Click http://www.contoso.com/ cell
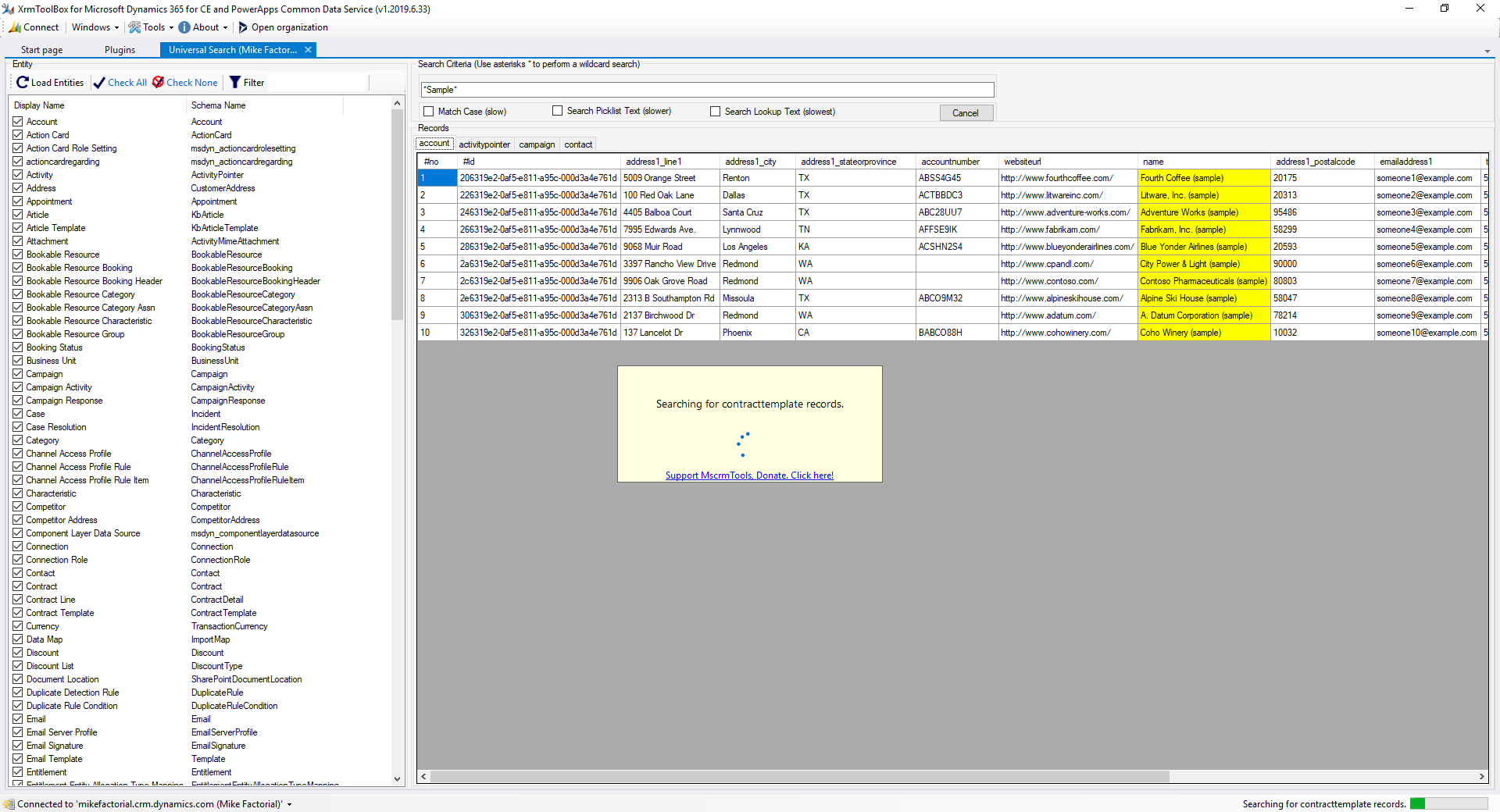 click(1068, 281)
